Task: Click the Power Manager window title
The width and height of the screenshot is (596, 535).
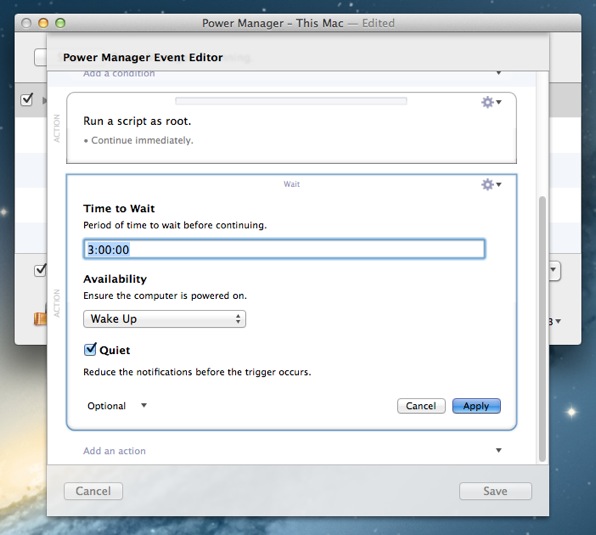Action: 298,23
